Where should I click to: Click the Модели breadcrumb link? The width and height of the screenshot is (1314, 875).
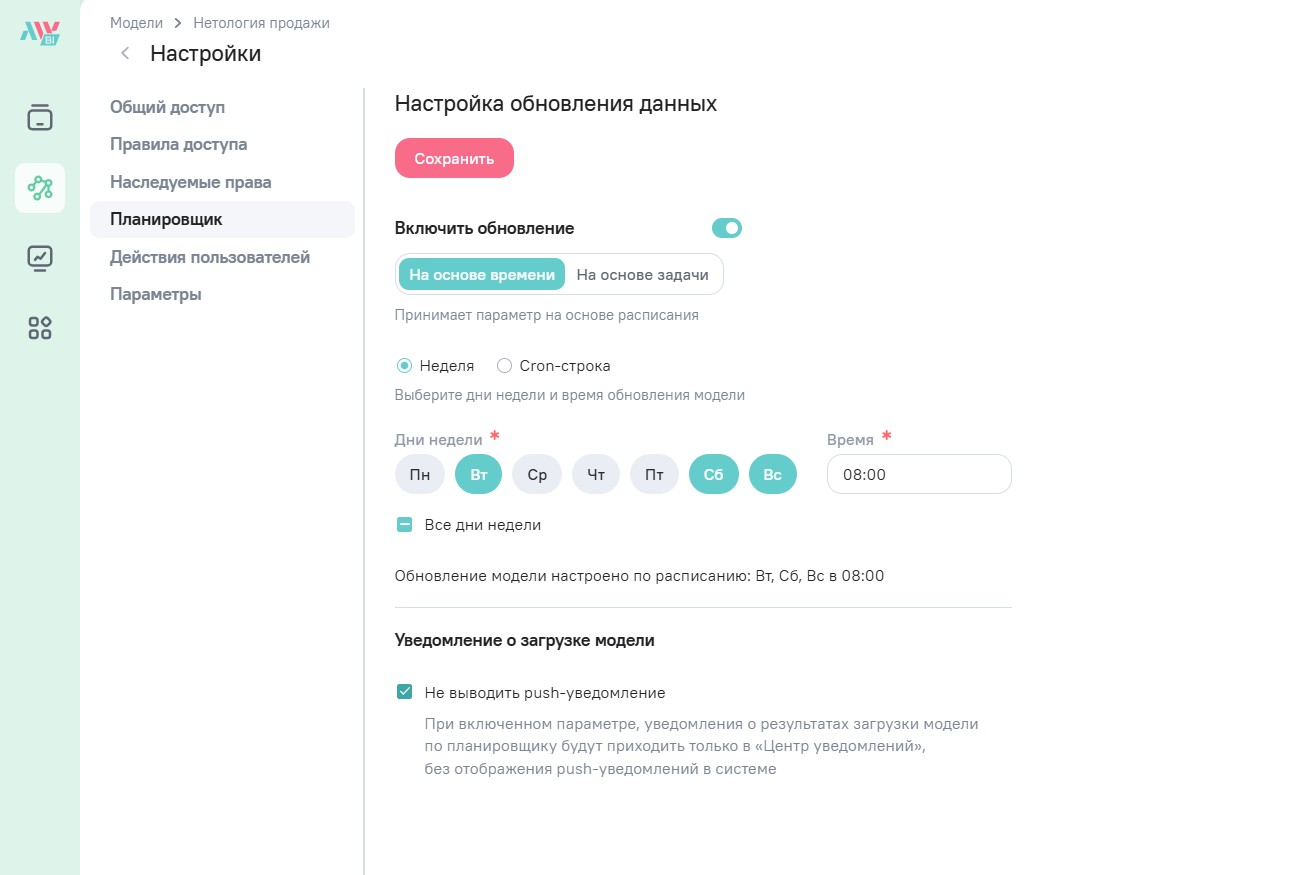[136, 22]
